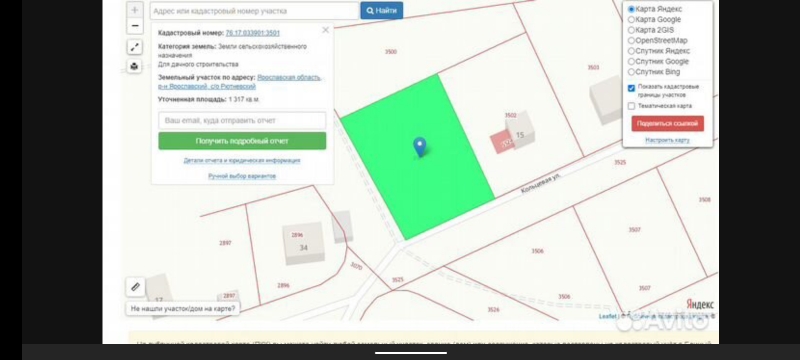800x360 pixels.
Task: Activate the ruler measurement tool
Action: click(x=135, y=287)
